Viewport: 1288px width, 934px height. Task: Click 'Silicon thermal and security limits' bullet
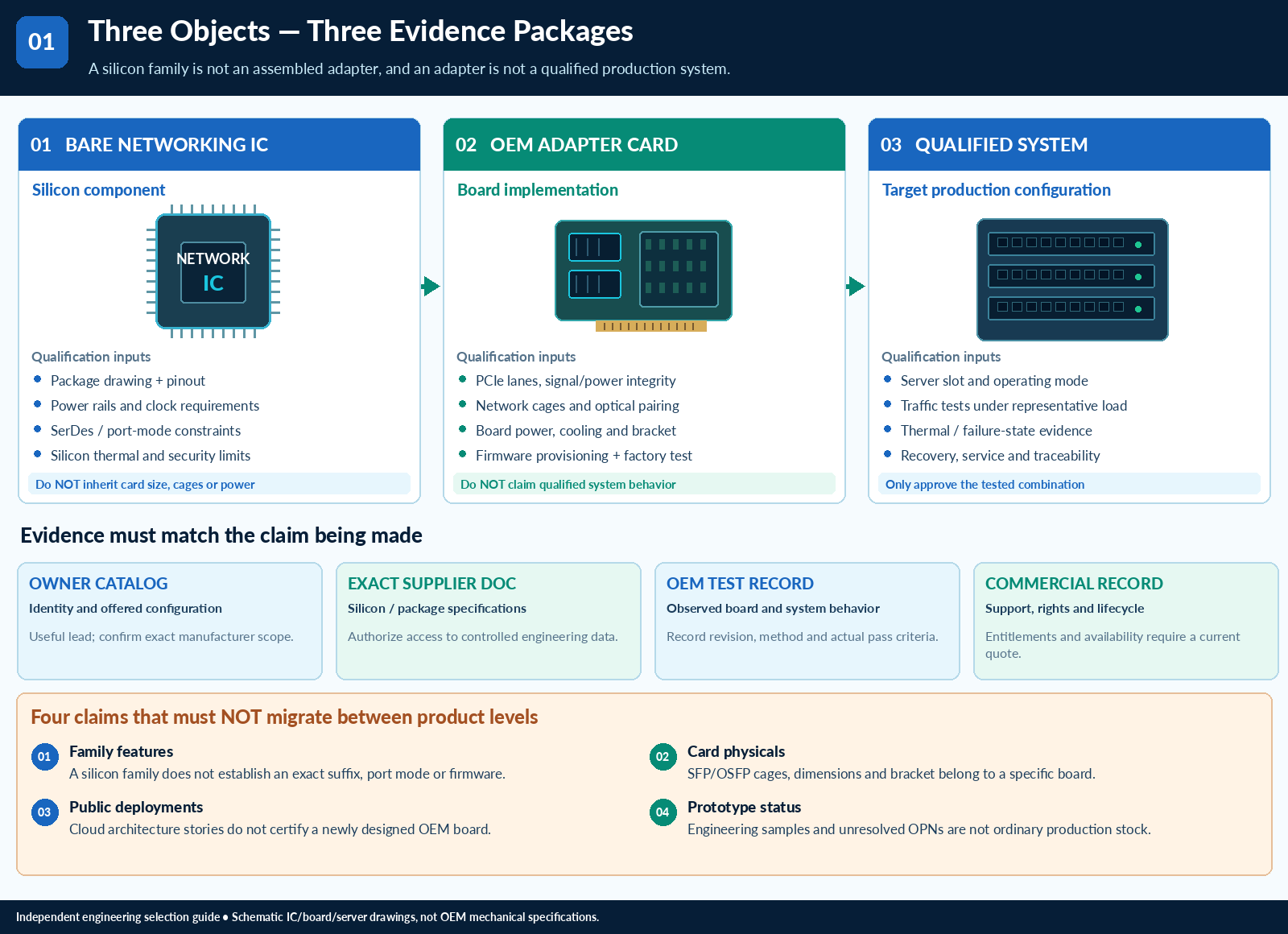tap(151, 456)
